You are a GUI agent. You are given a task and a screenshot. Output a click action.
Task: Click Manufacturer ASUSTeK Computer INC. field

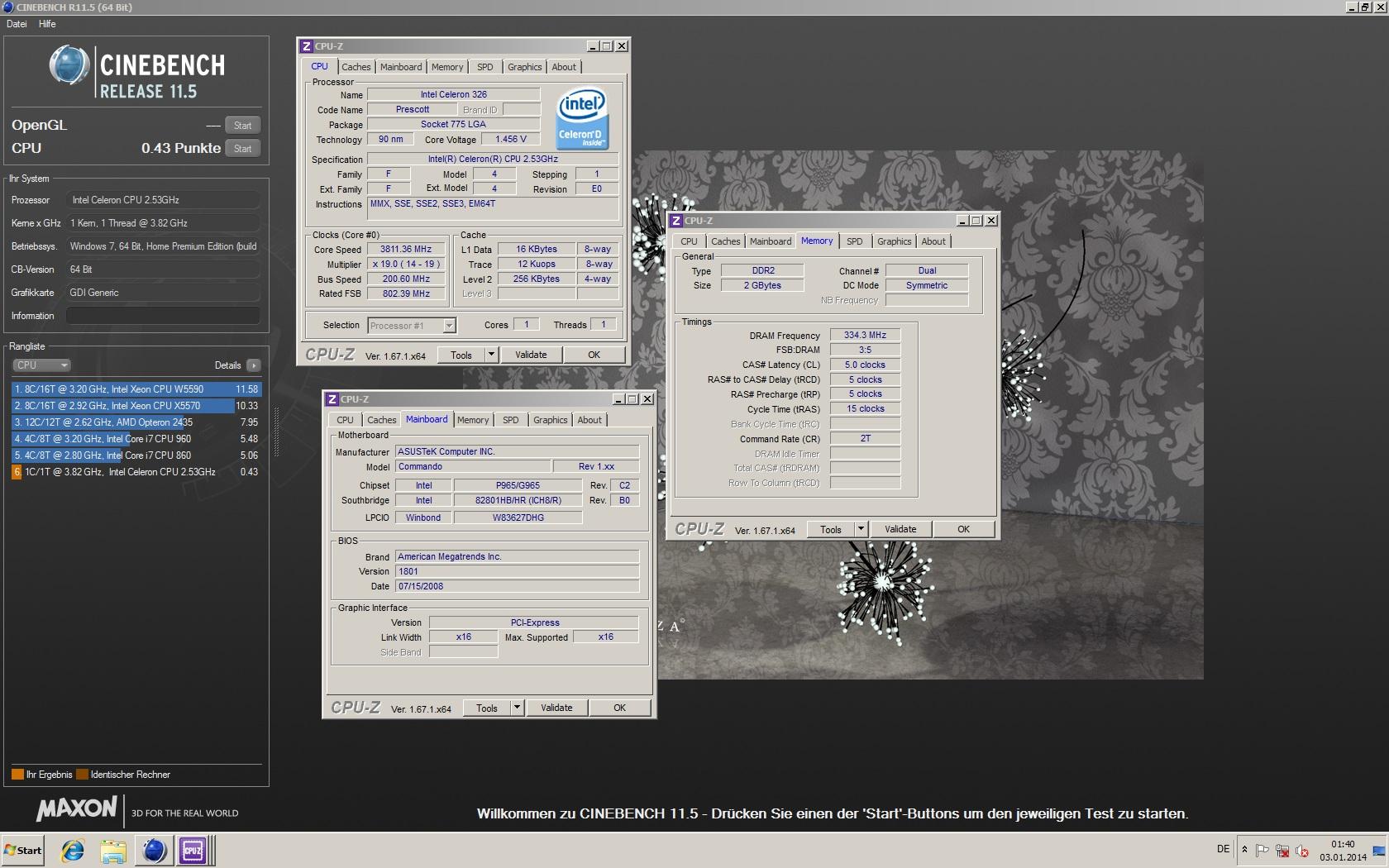tap(517, 451)
